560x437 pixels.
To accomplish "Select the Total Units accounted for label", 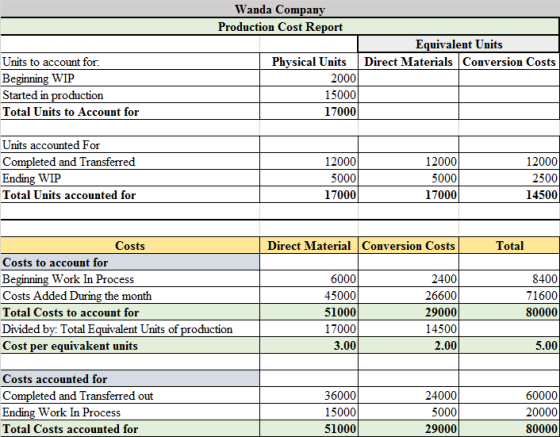I will (69, 195).
